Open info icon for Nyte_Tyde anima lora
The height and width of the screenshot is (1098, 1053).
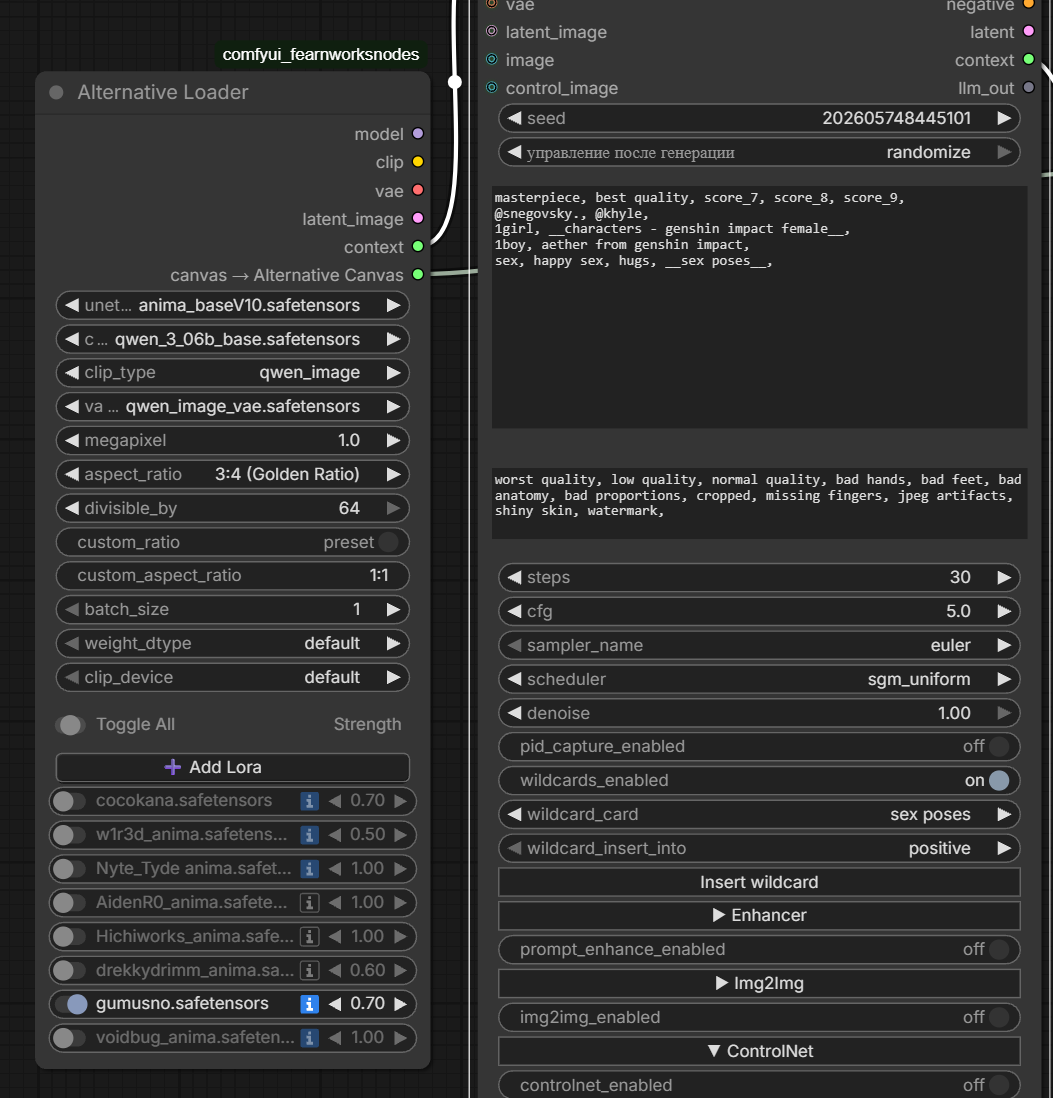(x=309, y=868)
